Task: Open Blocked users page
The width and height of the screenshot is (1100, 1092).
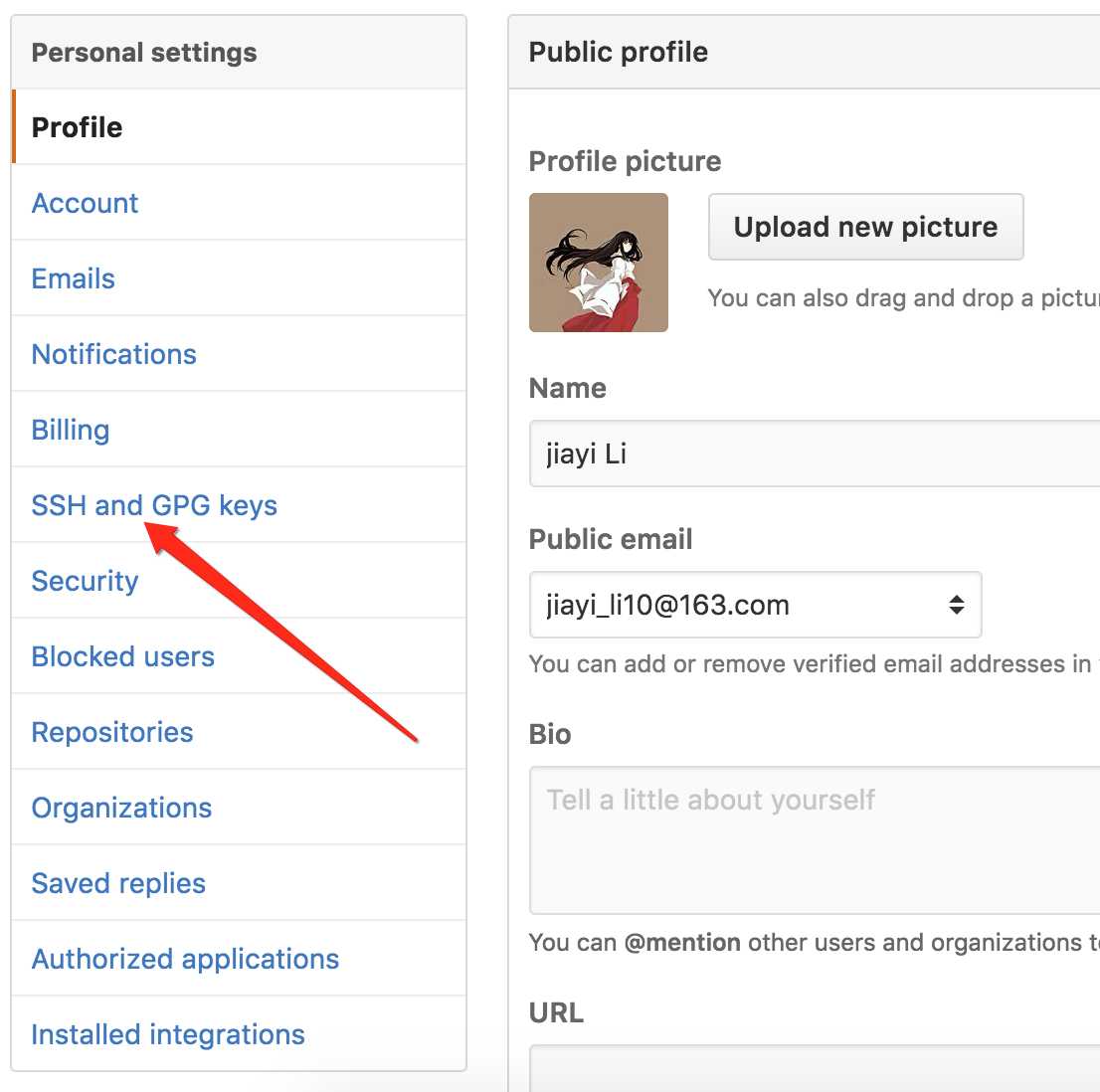Action: tap(239, 656)
